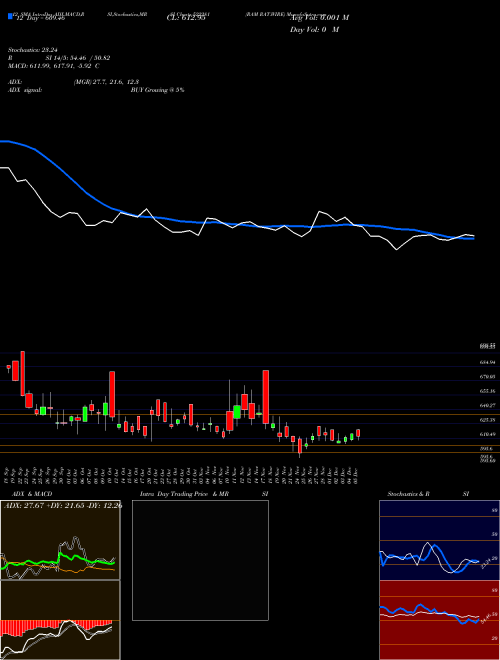Click the 'CL: 612.95' closing price text

186,18
